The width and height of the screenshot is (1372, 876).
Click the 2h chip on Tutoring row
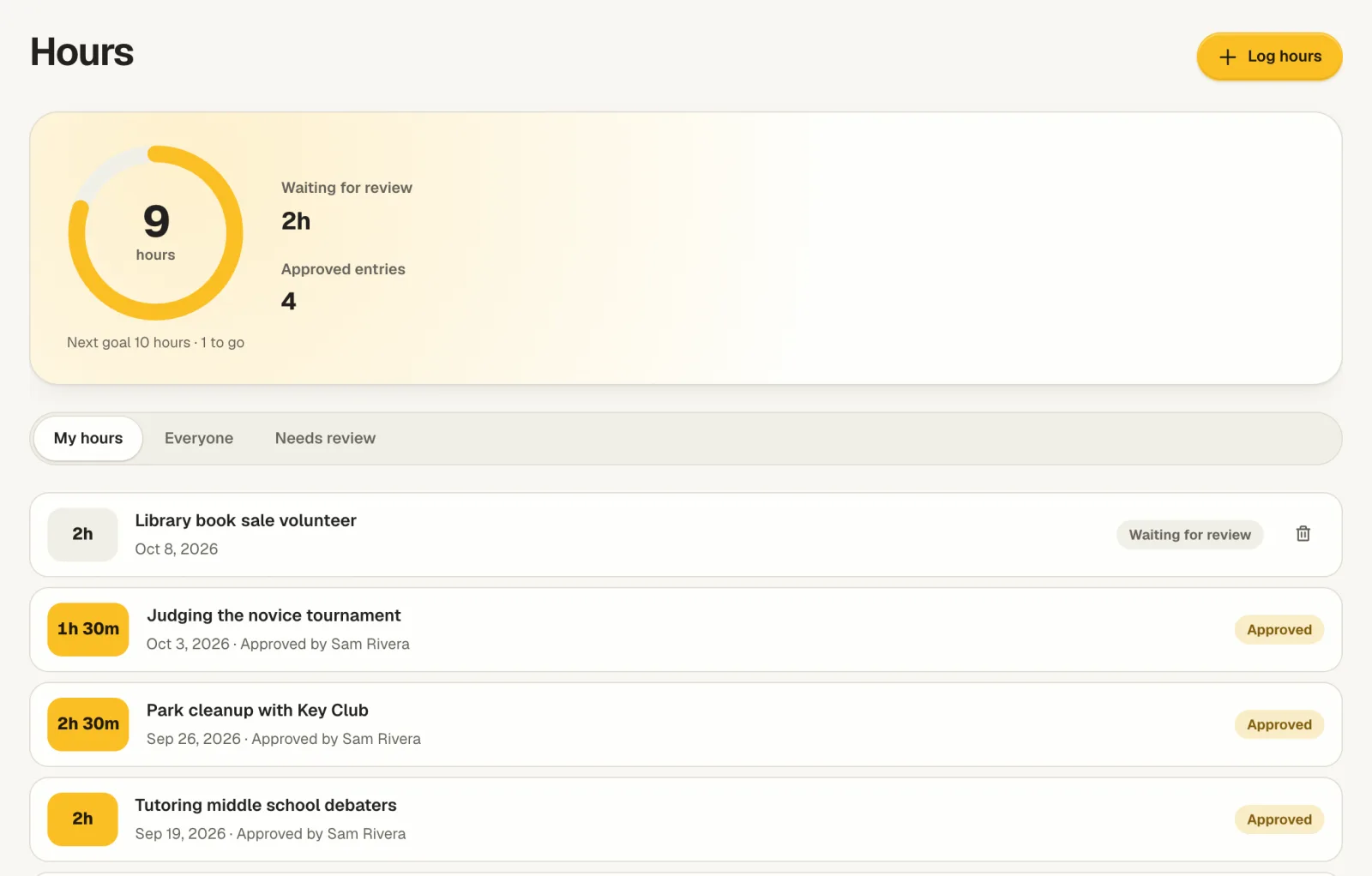[x=82, y=819]
